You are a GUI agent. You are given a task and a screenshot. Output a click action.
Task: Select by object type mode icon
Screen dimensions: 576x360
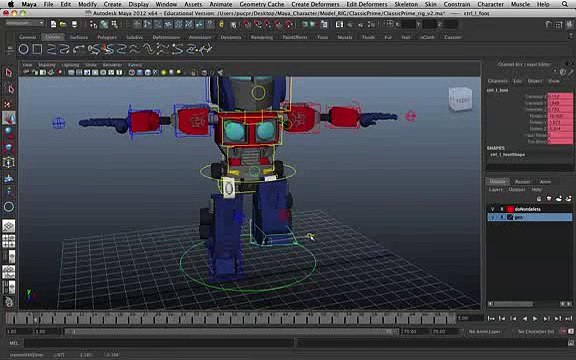[104, 25]
